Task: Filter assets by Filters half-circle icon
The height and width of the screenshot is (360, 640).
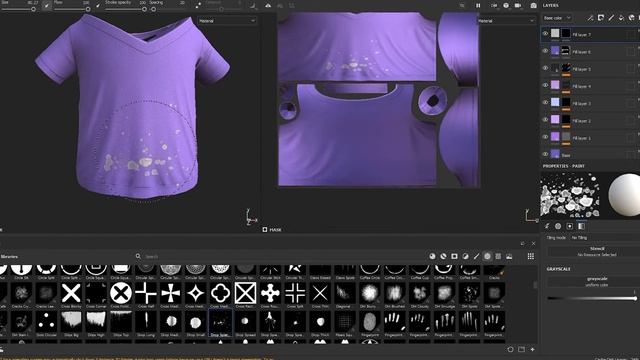Action: (465, 256)
